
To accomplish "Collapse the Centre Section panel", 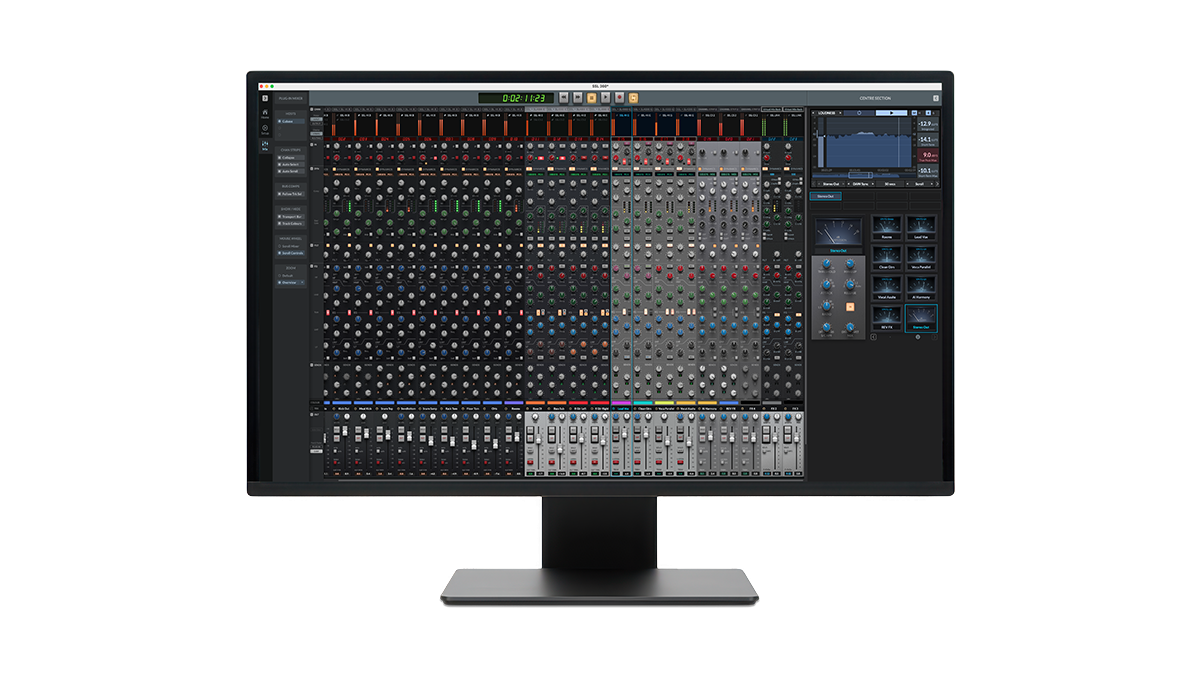I will 935,98.
